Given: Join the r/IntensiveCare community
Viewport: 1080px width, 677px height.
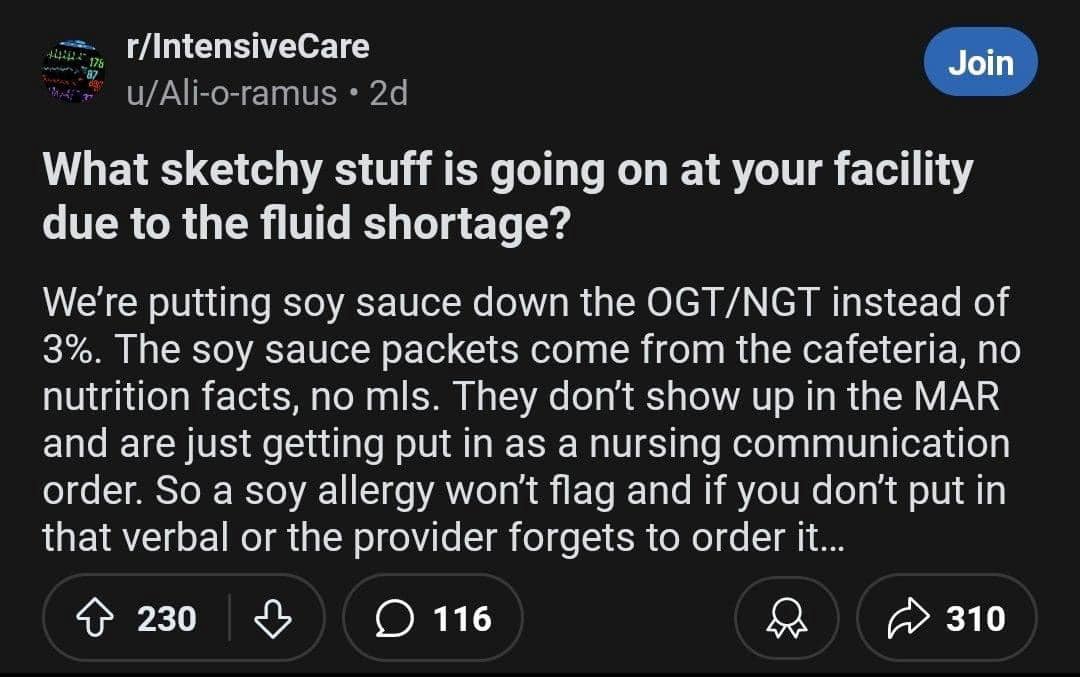Looking at the screenshot, I should click(980, 62).
